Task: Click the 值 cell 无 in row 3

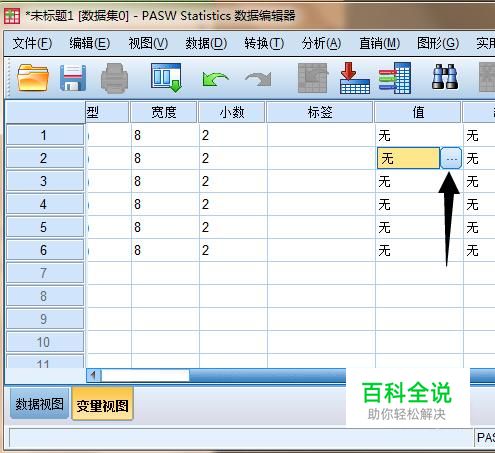Action: point(419,181)
